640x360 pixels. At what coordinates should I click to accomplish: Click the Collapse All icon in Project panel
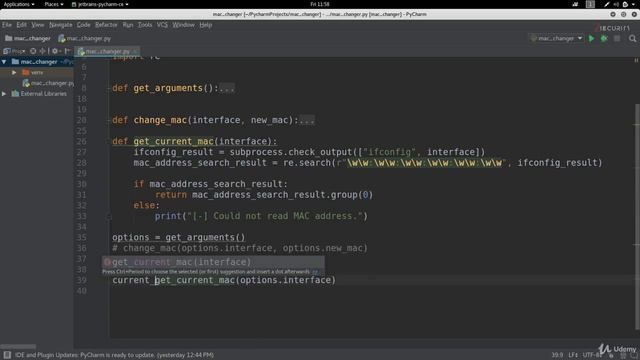point(42,51)
